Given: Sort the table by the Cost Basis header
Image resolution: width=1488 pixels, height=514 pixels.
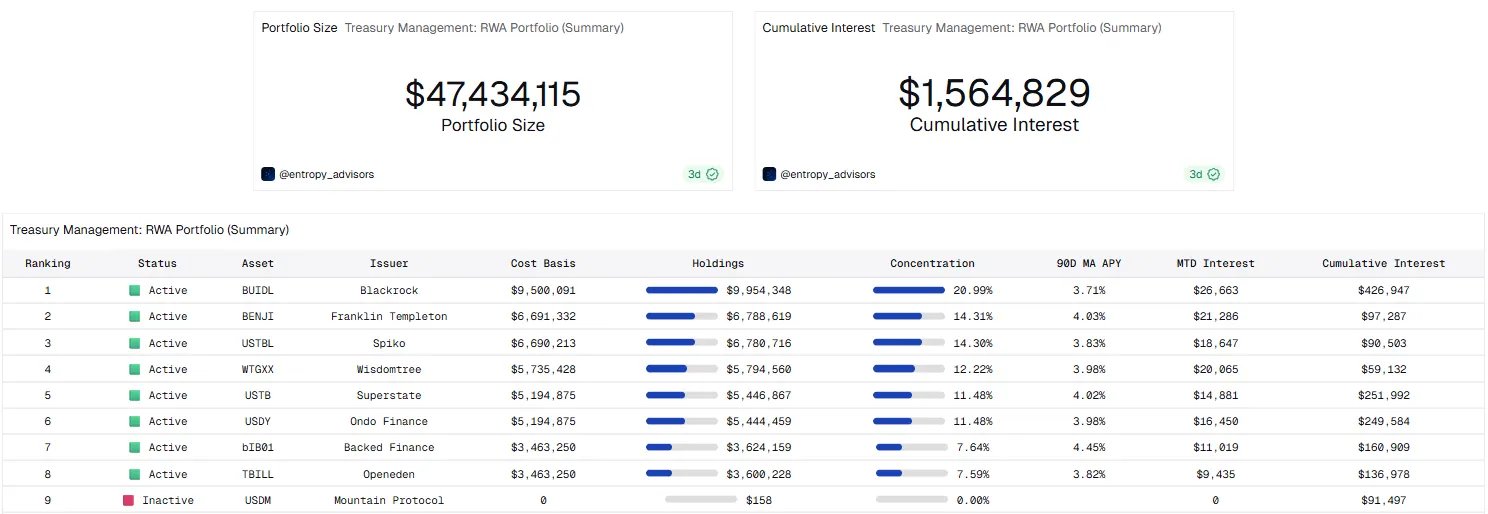Looking at the screenshot, I should (543, 263).
